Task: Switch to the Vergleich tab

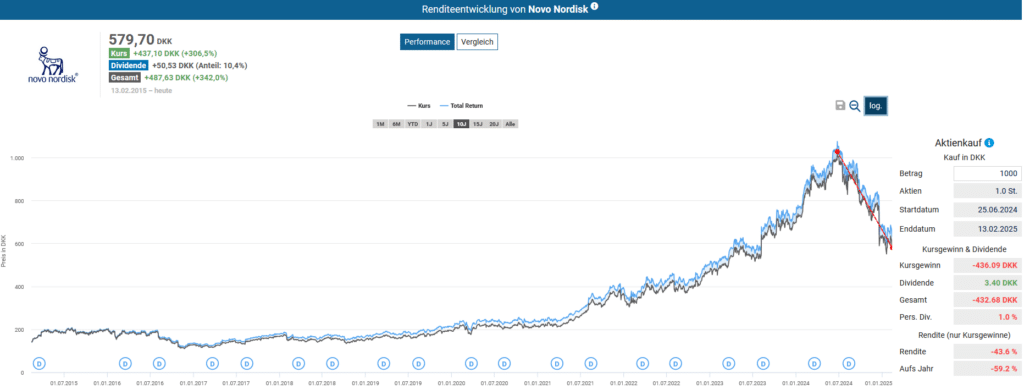Action: click(477, 42)
